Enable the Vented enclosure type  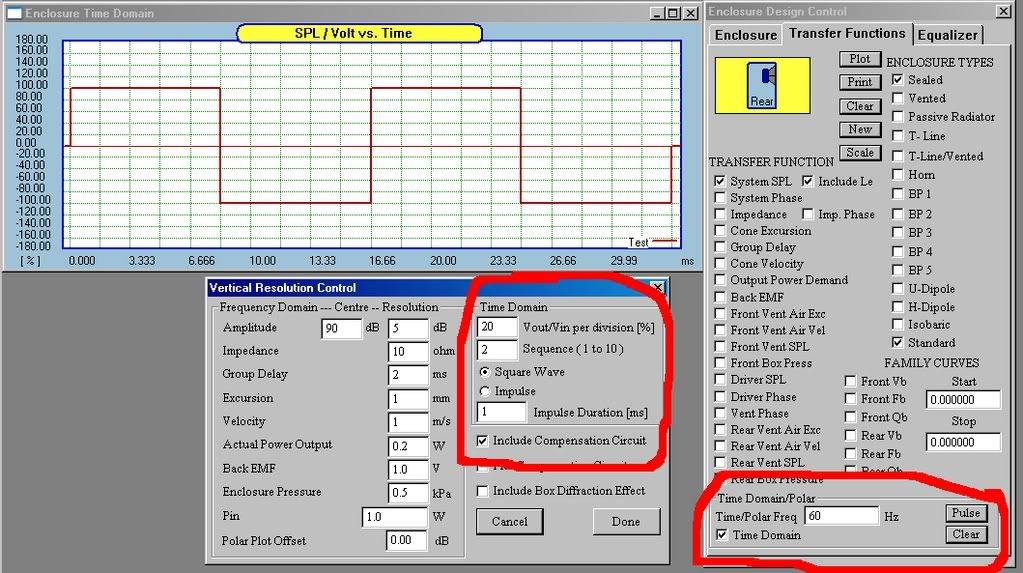point(898,98)
